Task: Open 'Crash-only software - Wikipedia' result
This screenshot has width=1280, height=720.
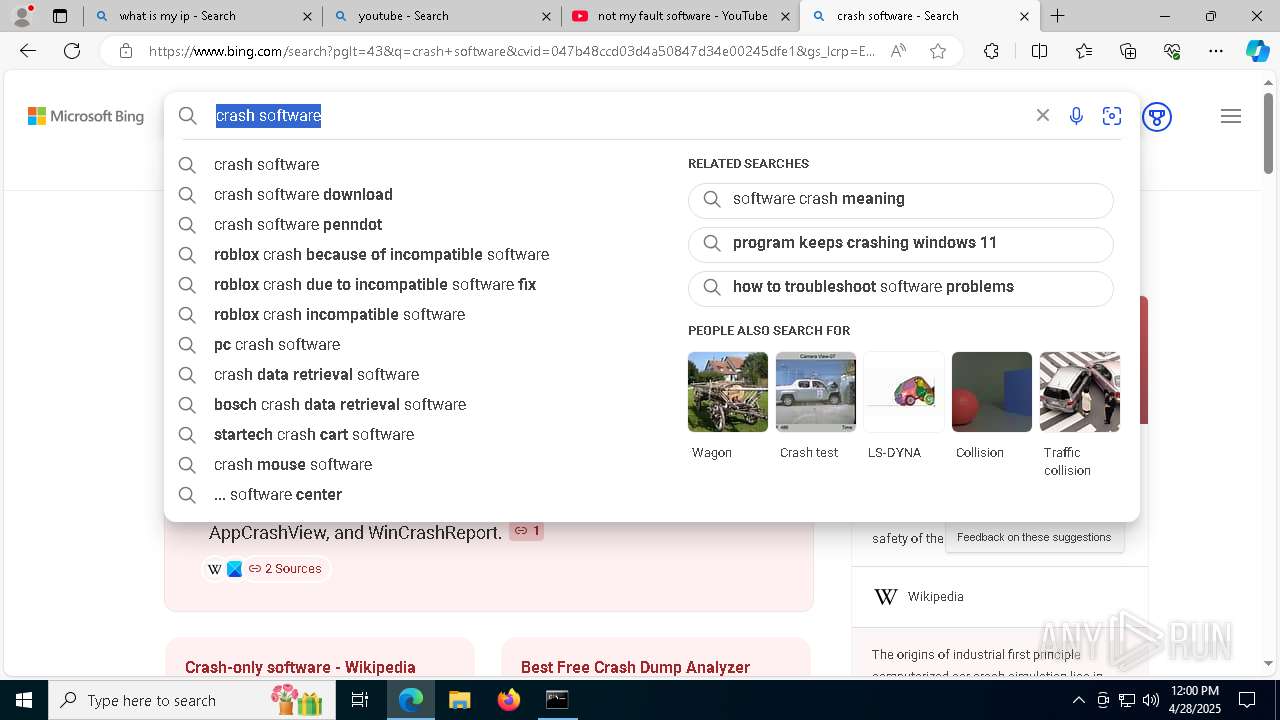Action: click(300, 667)
